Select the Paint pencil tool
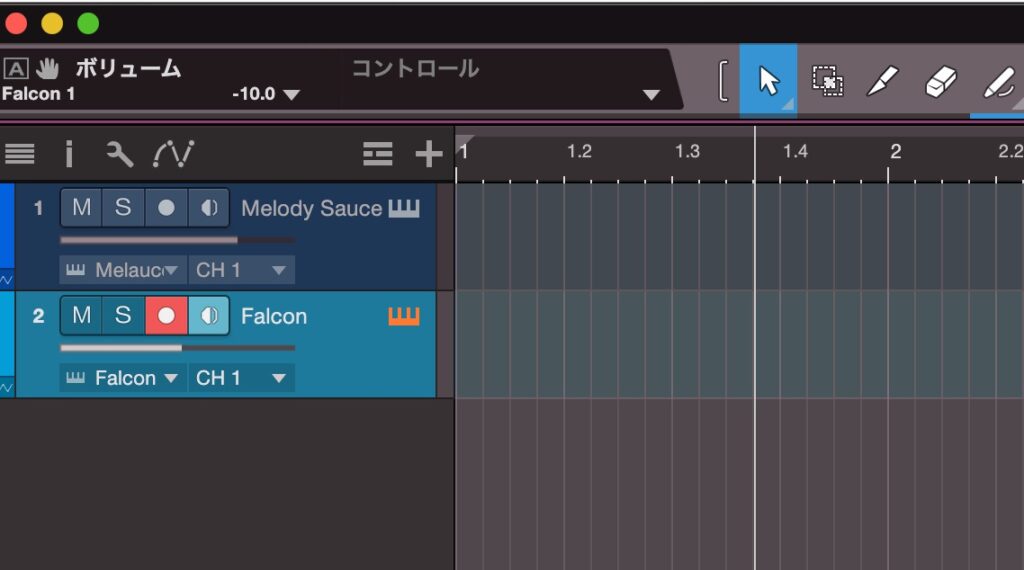Image resolution: width=1024 pixels, height=570 pixels. tap(997, 80)
